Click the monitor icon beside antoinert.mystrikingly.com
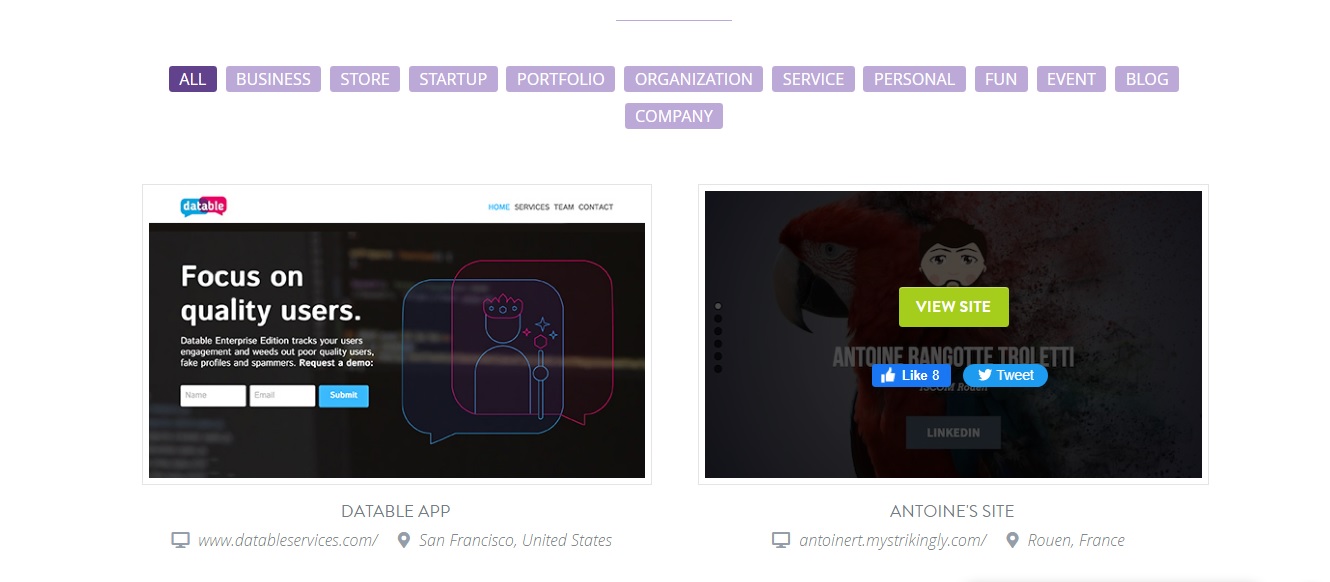Image resolution: width=1330 pixels, height=582 pixels. 779,540
